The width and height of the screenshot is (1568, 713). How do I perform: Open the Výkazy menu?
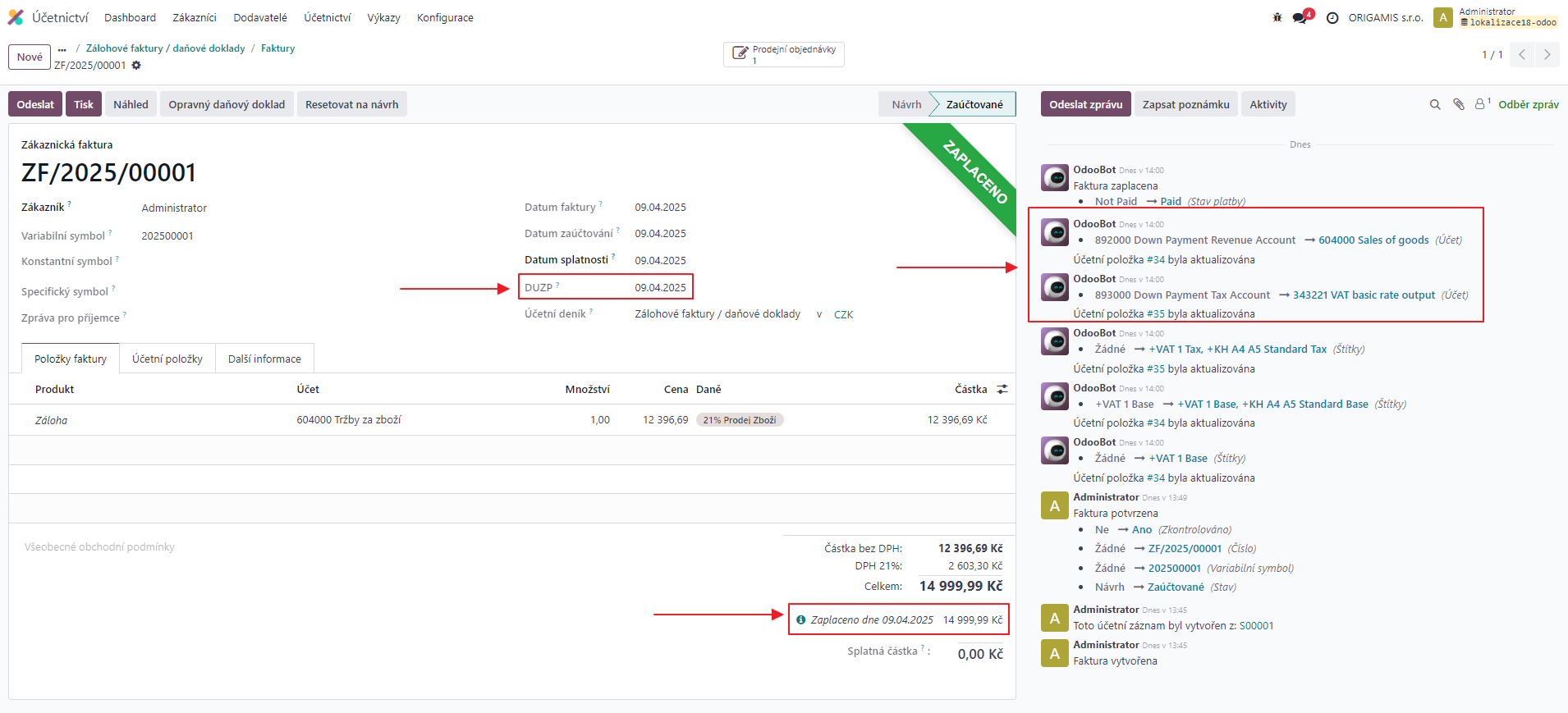(x=383, y=17)
